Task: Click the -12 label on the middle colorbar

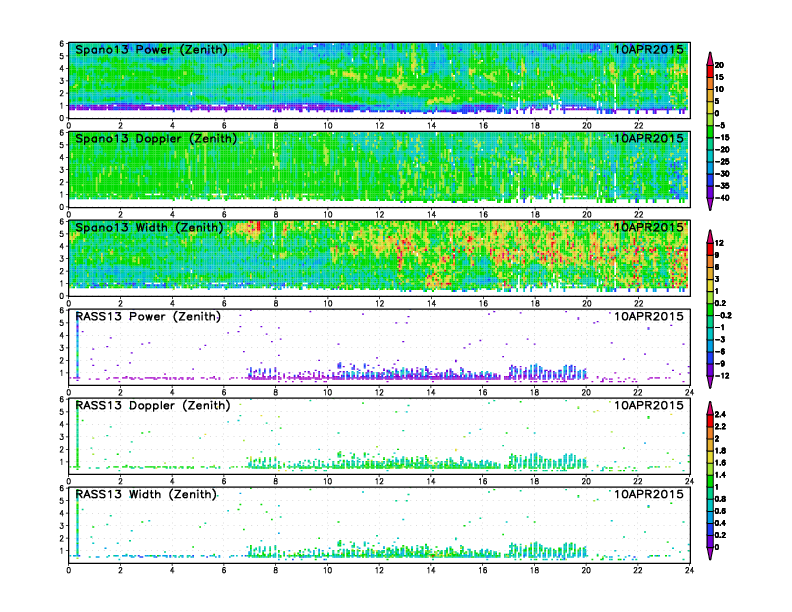Action: [722, 376]
